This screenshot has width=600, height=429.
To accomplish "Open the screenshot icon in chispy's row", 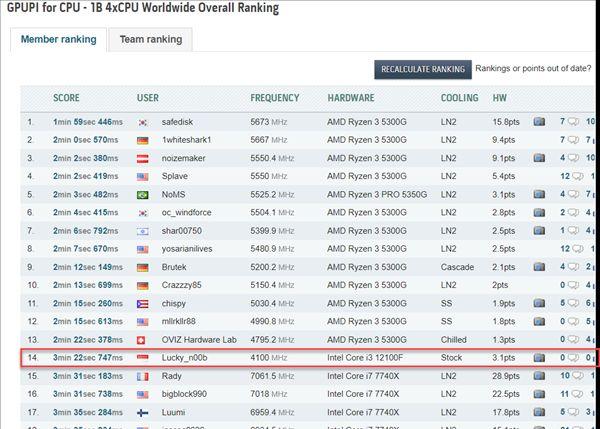I will tap(539, 303).
